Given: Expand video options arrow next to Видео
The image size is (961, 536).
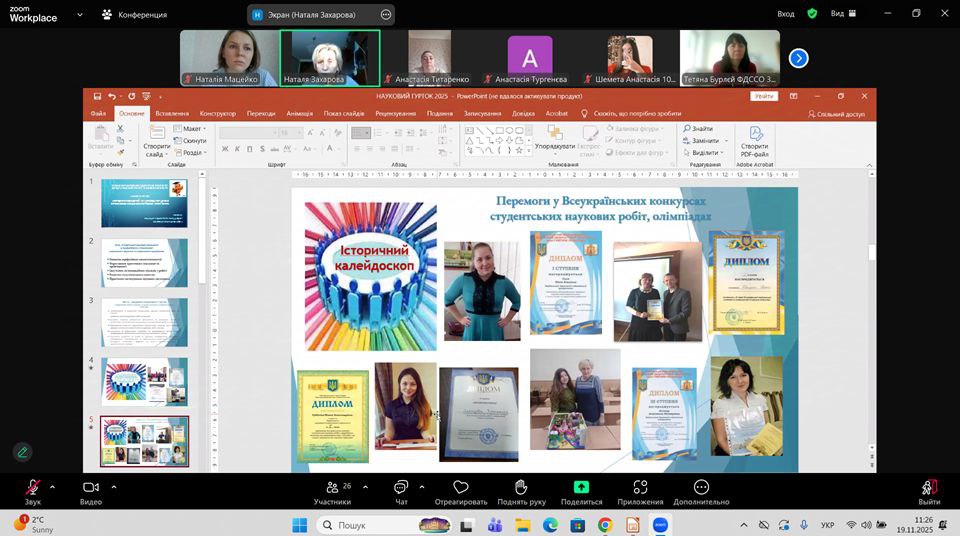Looking at the screenshot, I should click(x=113, y=487).
